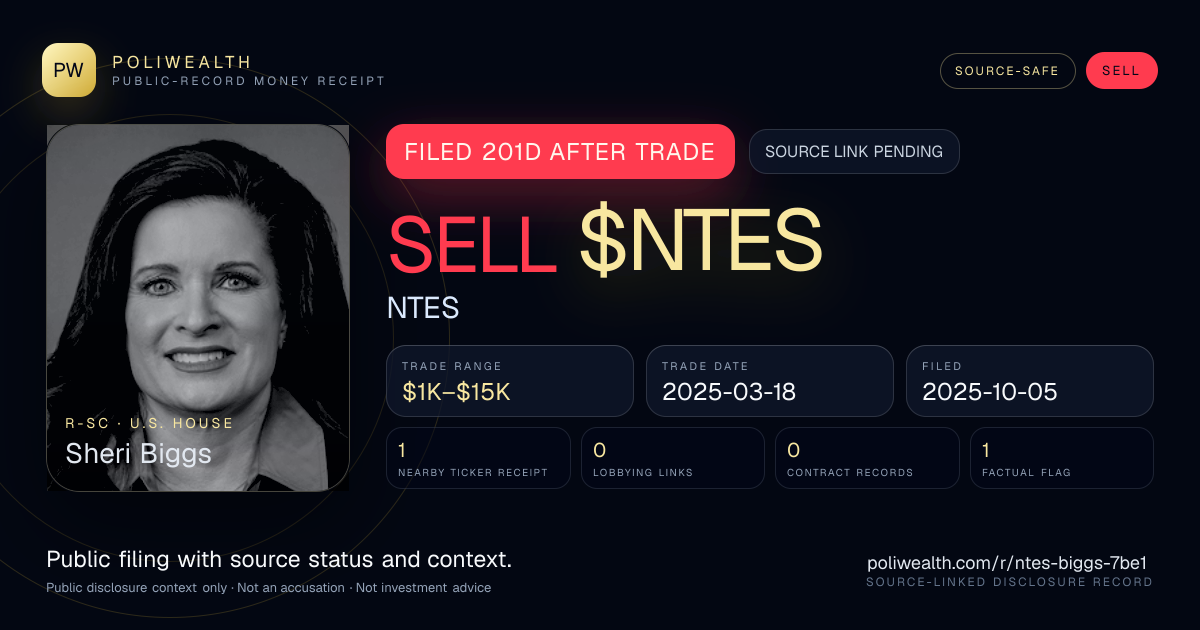Open the Lobbying Links tile

(673, 458)
